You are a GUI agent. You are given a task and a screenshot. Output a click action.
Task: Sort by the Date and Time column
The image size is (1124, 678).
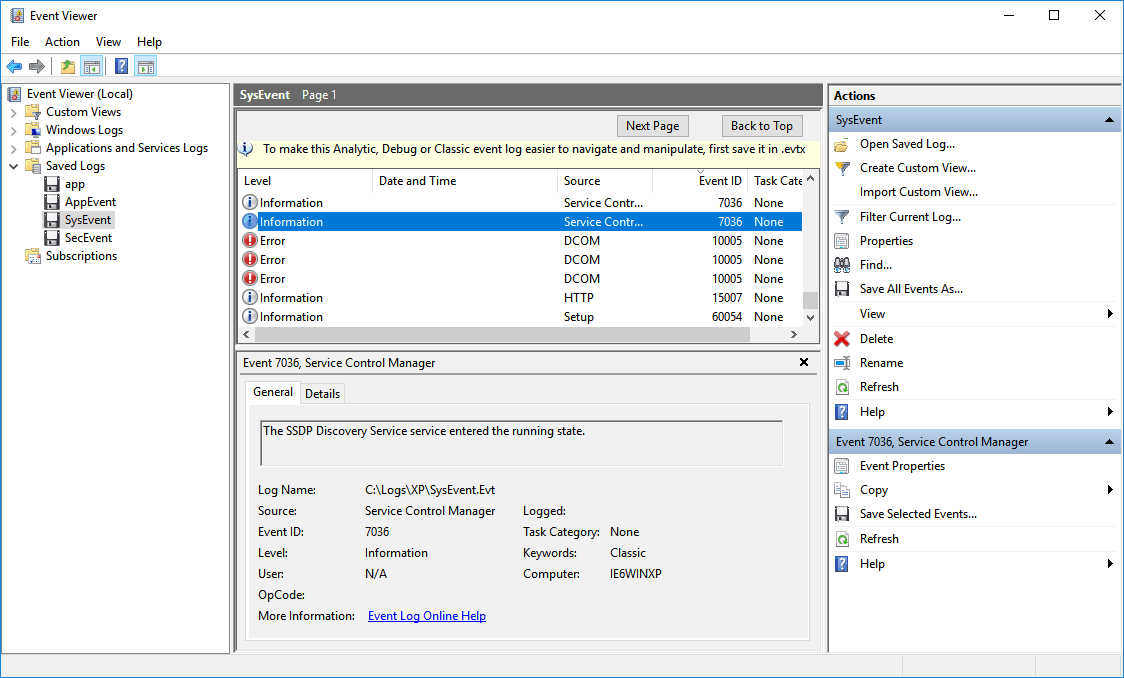tap(465, 181)
